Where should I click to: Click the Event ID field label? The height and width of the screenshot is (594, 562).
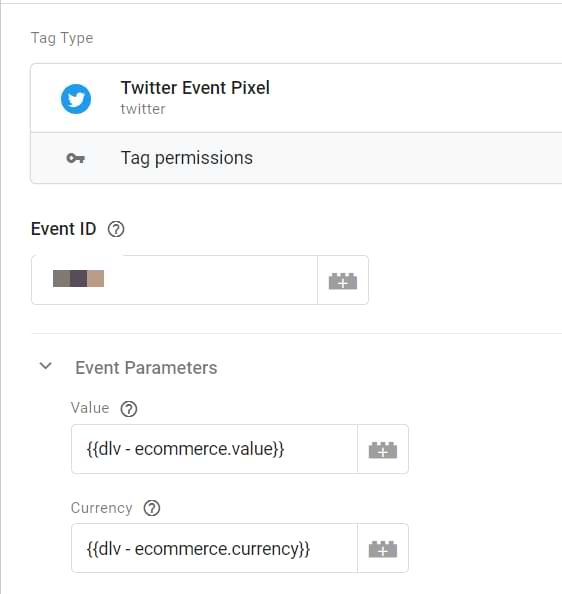tap(64, 229)
